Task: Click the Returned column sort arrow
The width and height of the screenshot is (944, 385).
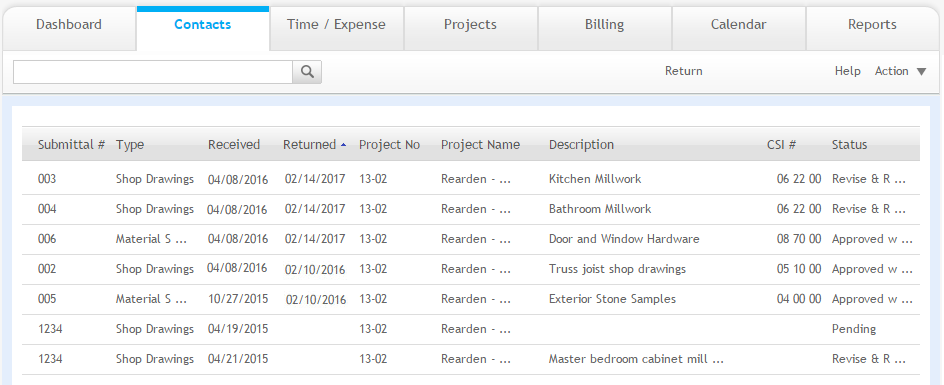Action: pos(343,145)
